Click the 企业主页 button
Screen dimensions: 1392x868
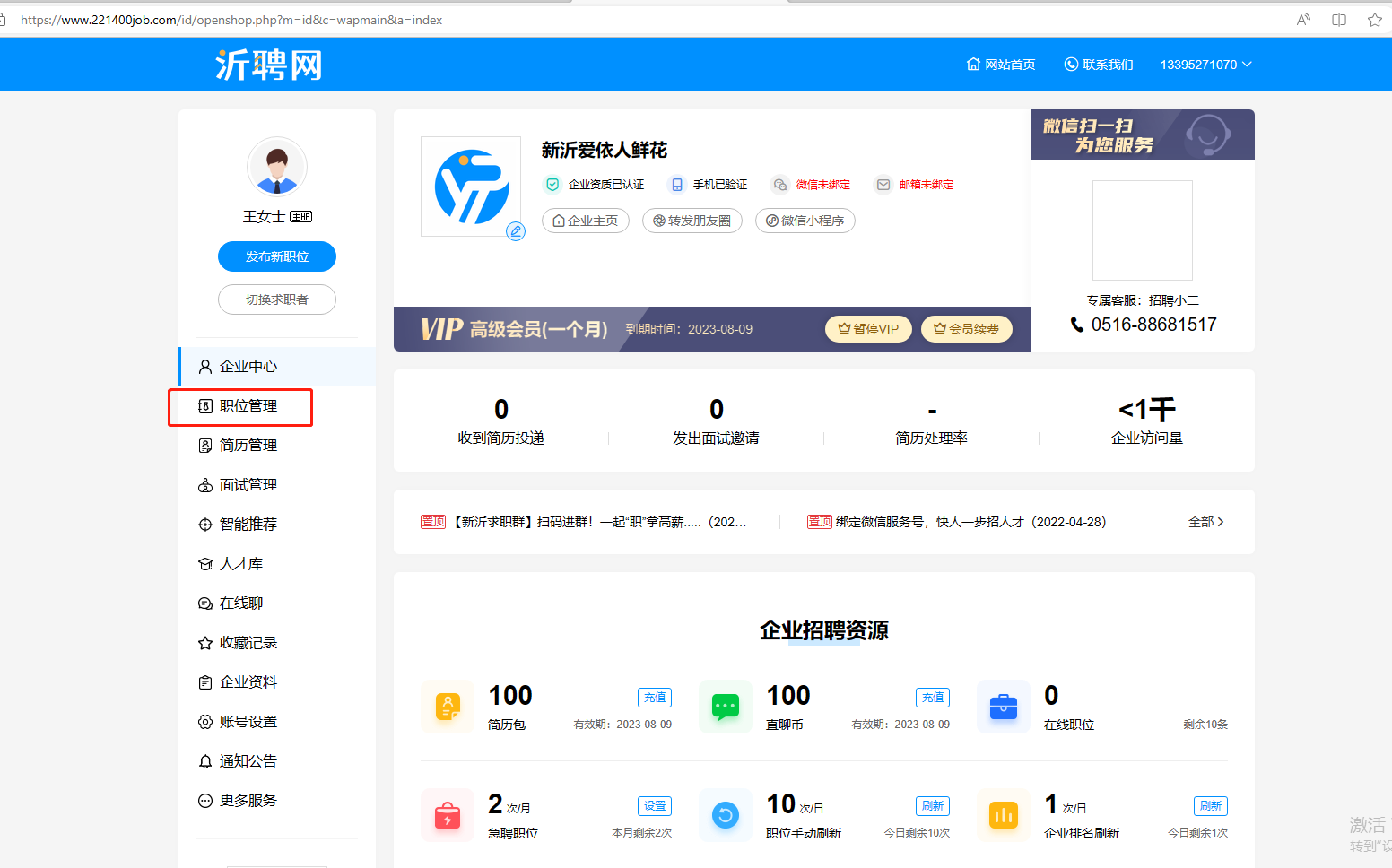[586, 221]
